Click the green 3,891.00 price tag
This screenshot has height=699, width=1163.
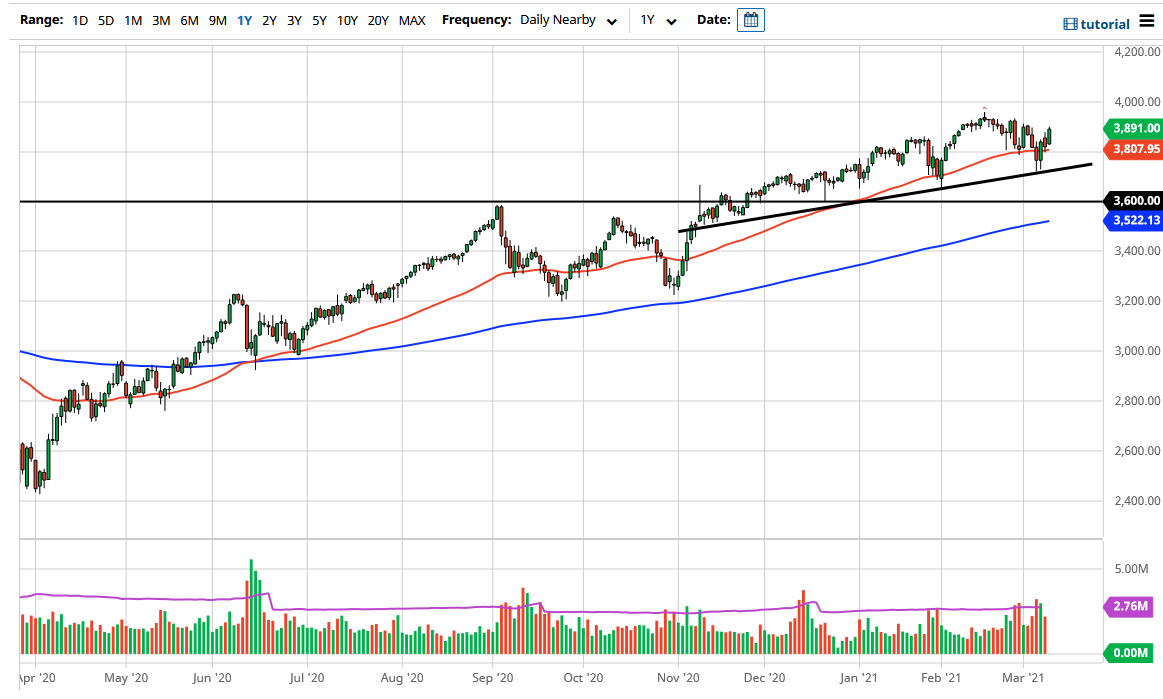click(1133, 130)
